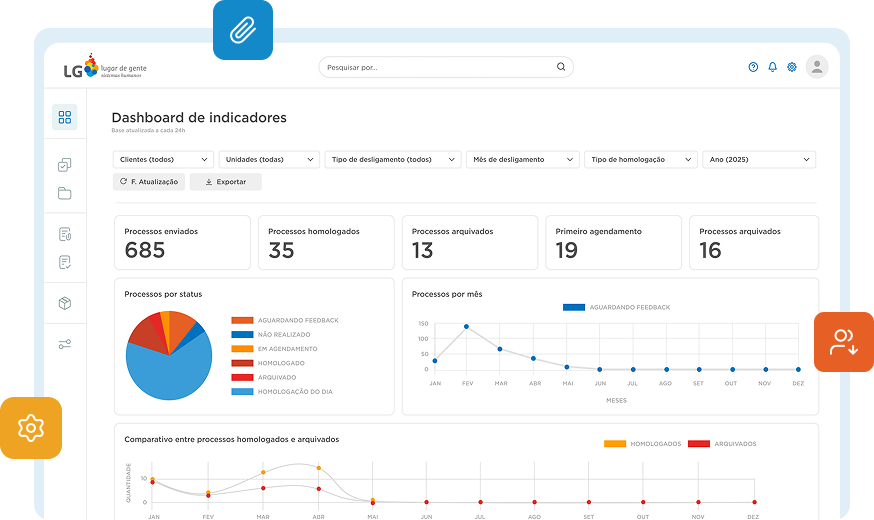874x520 pixels.
Task: Open the Unidades (todas) dropdown
Action: pos(270,159)
